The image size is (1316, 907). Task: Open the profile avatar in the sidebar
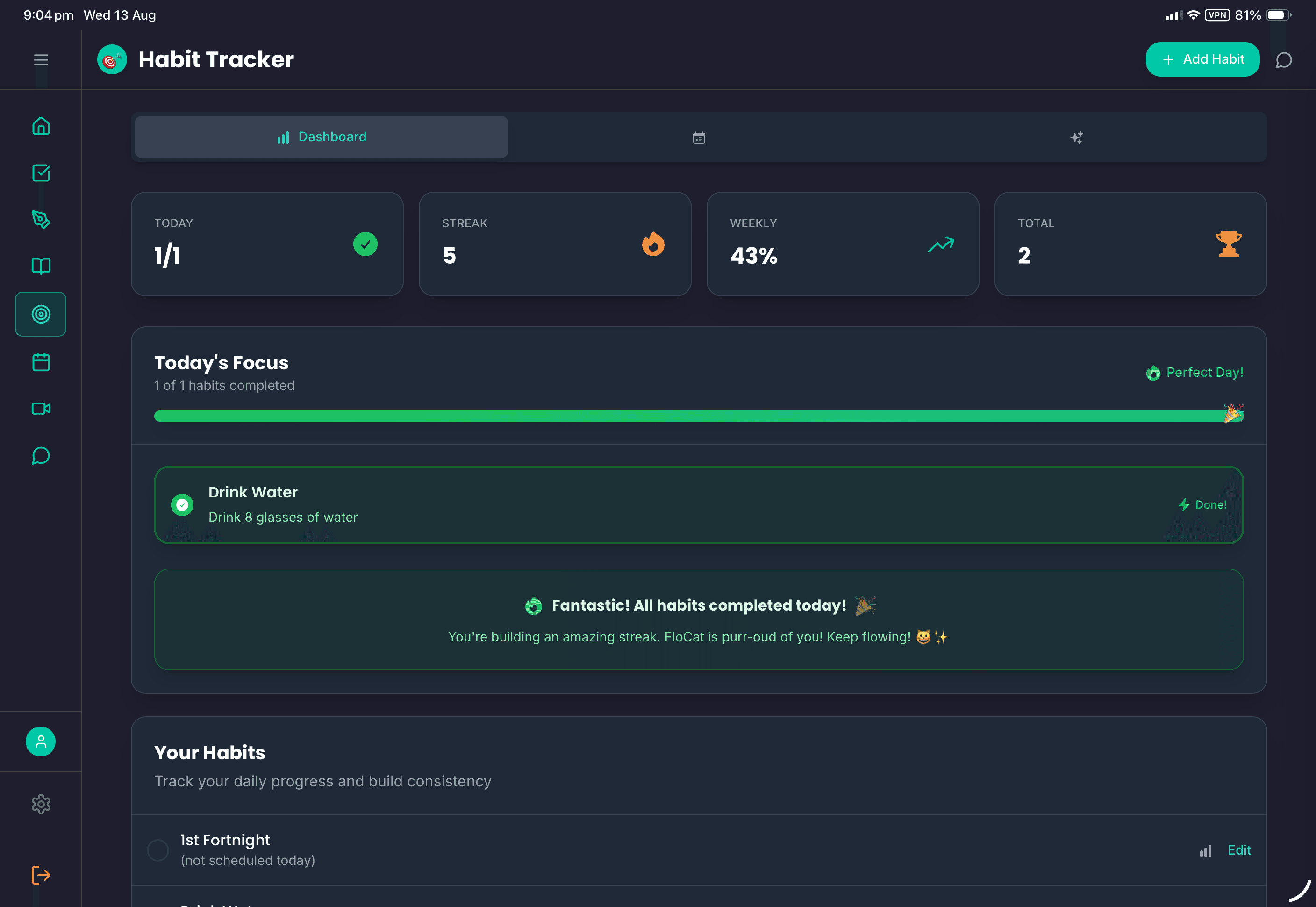tap(40, 741)
